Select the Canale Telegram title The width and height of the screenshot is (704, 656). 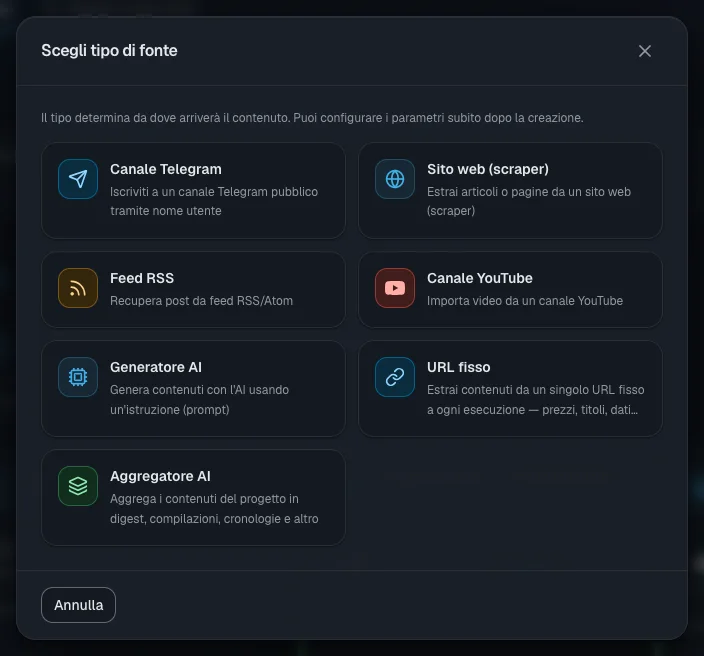[166, 169]
